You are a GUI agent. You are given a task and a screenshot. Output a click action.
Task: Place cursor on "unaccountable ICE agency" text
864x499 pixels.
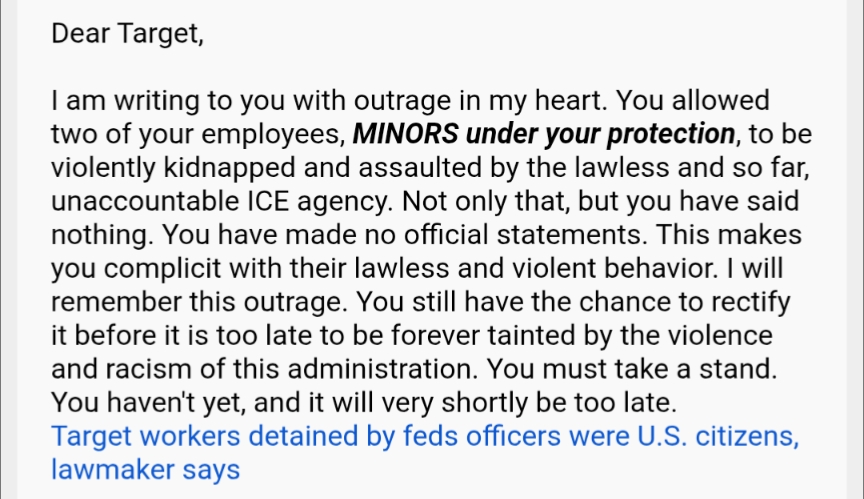coord(221,199)
